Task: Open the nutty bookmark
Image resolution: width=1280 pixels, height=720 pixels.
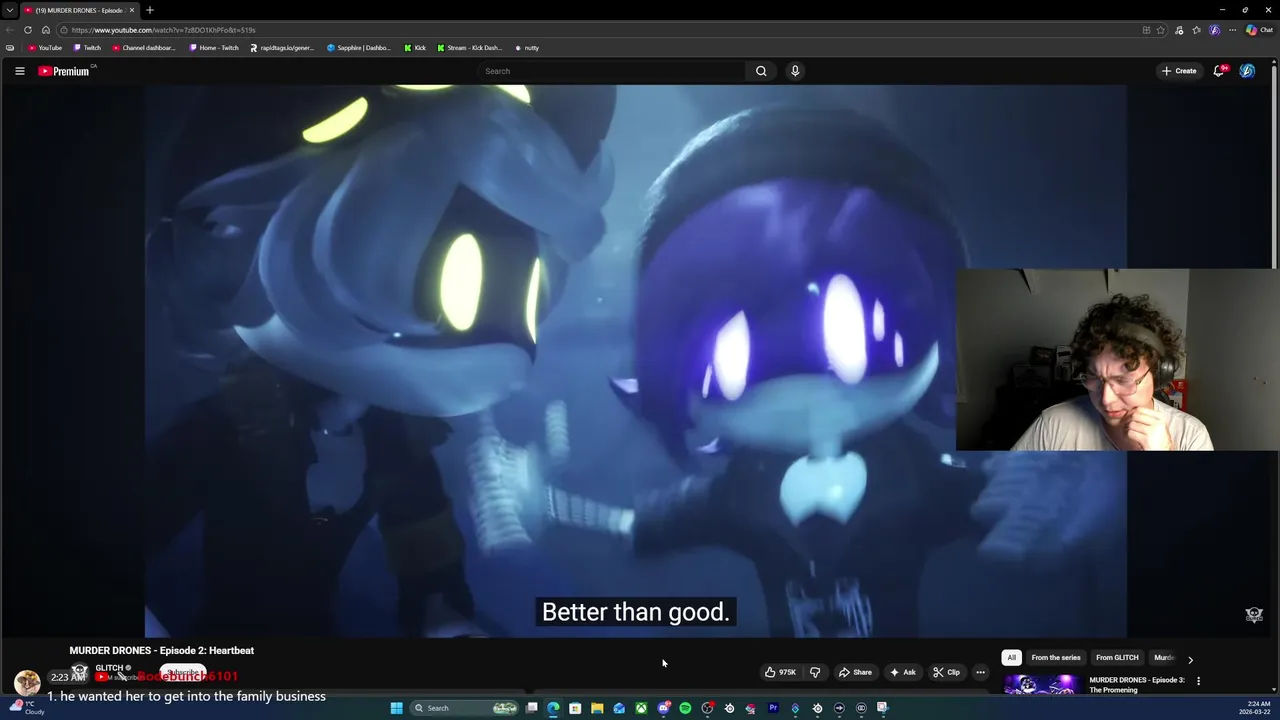Action: pos(527,48)
